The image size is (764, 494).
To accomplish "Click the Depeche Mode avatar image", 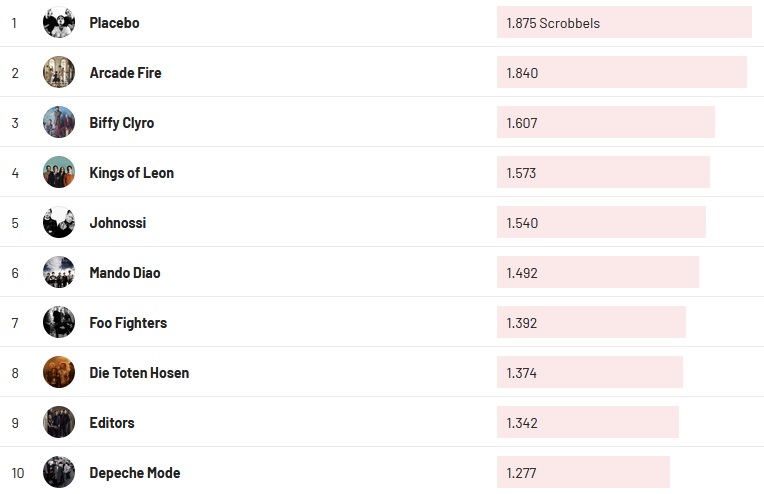I will [x=59, y=472].
